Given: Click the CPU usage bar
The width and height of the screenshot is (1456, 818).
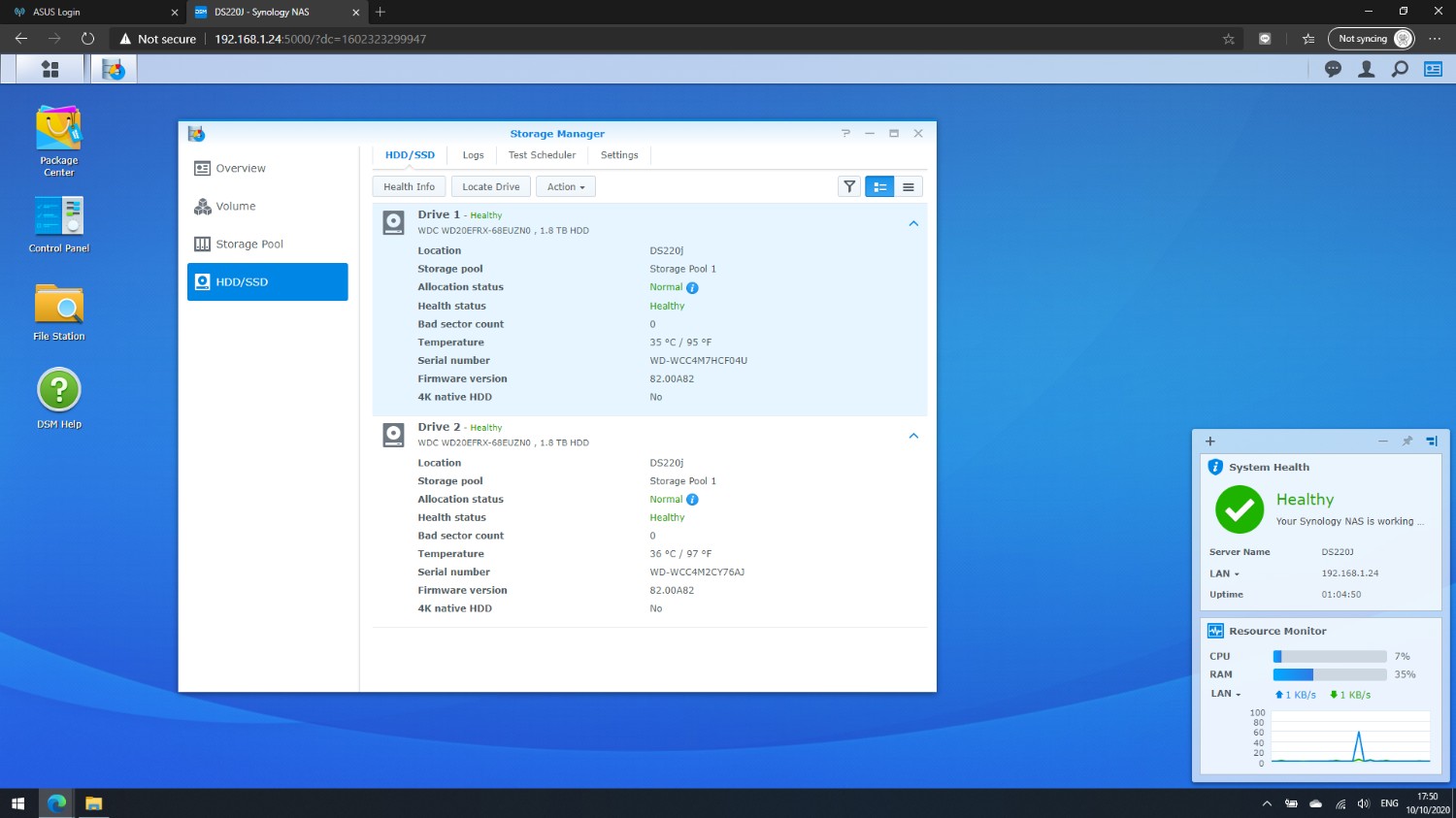Looking at the screenshot, I should pyautogui.click(x=1330, y=657).
